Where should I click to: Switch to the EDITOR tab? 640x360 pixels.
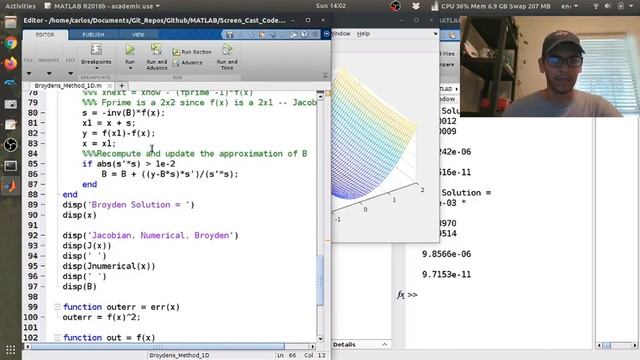45,35
